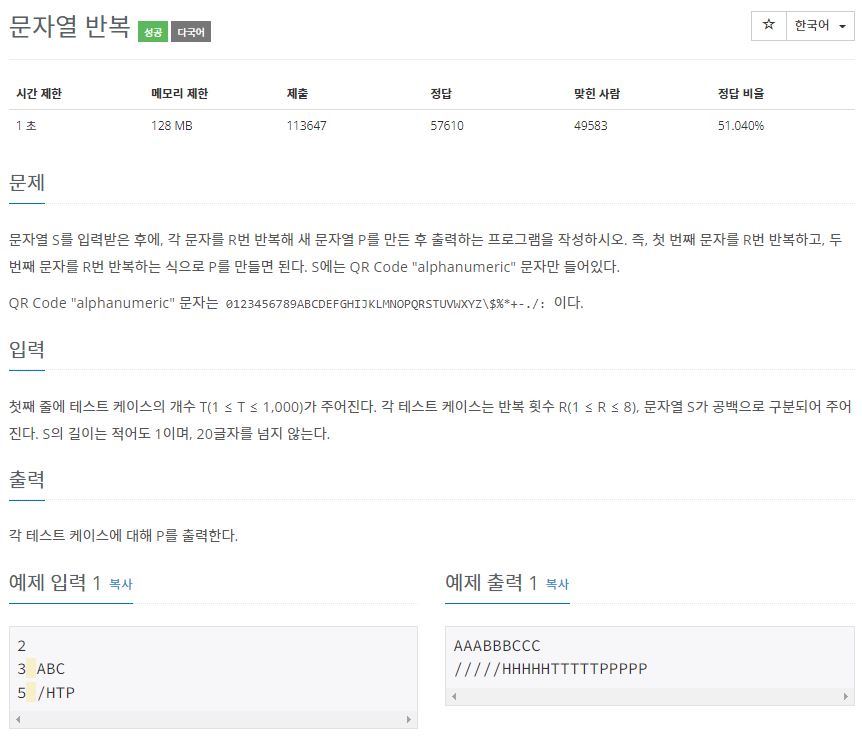Click the ratio 51.040%
Screen dimensions: 862x736
click(741, 125)
